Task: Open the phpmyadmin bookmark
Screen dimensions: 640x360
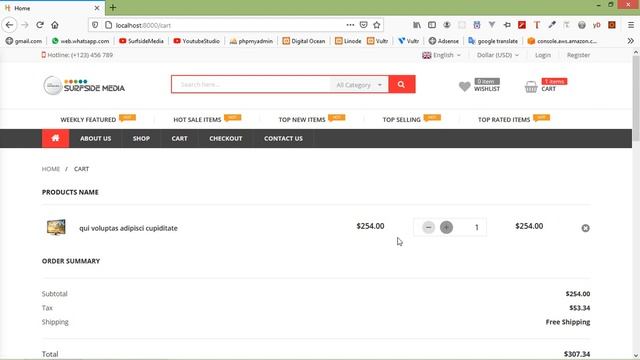Action: [x=251, y=41]
